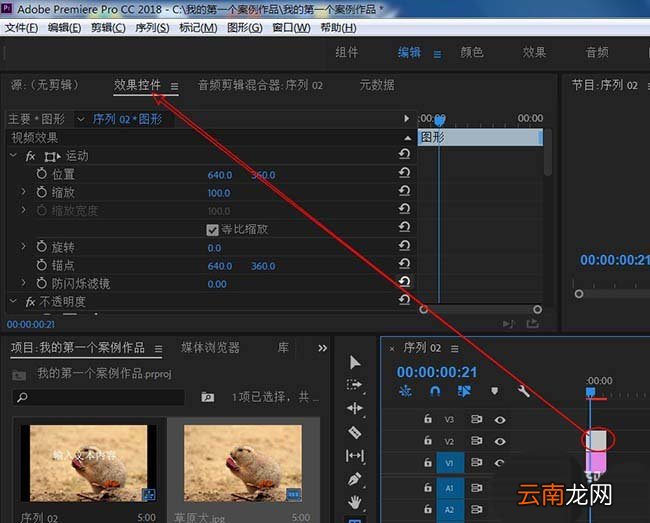
Task: Open the 音频剪辑混合器 tab
Action: 260,85
